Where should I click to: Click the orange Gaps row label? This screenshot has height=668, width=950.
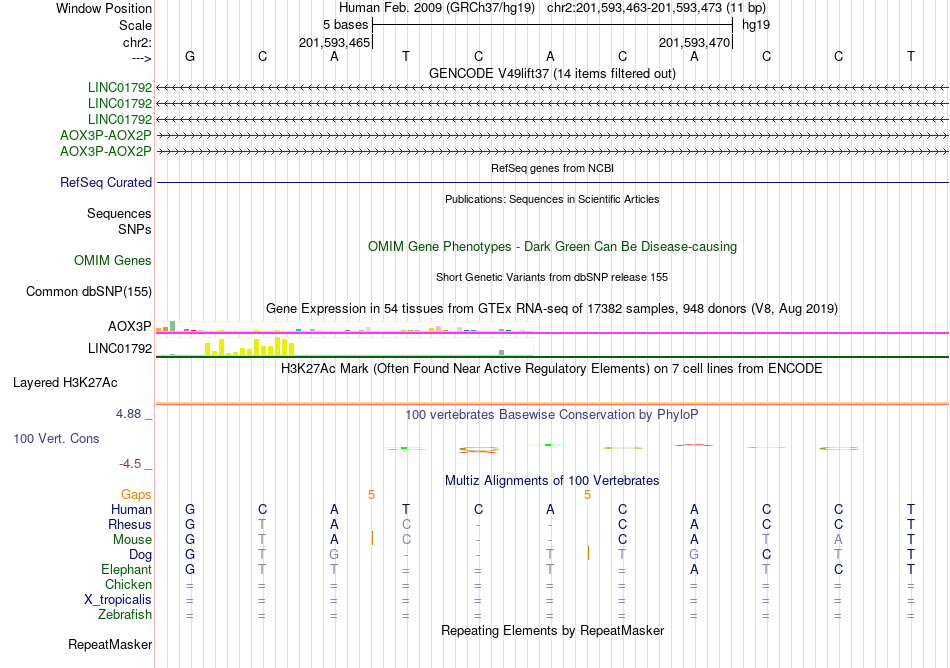(x=136, y=495)
